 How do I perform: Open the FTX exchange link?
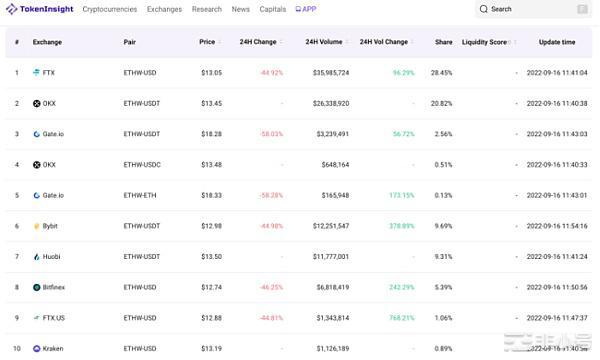pos(49,73)
